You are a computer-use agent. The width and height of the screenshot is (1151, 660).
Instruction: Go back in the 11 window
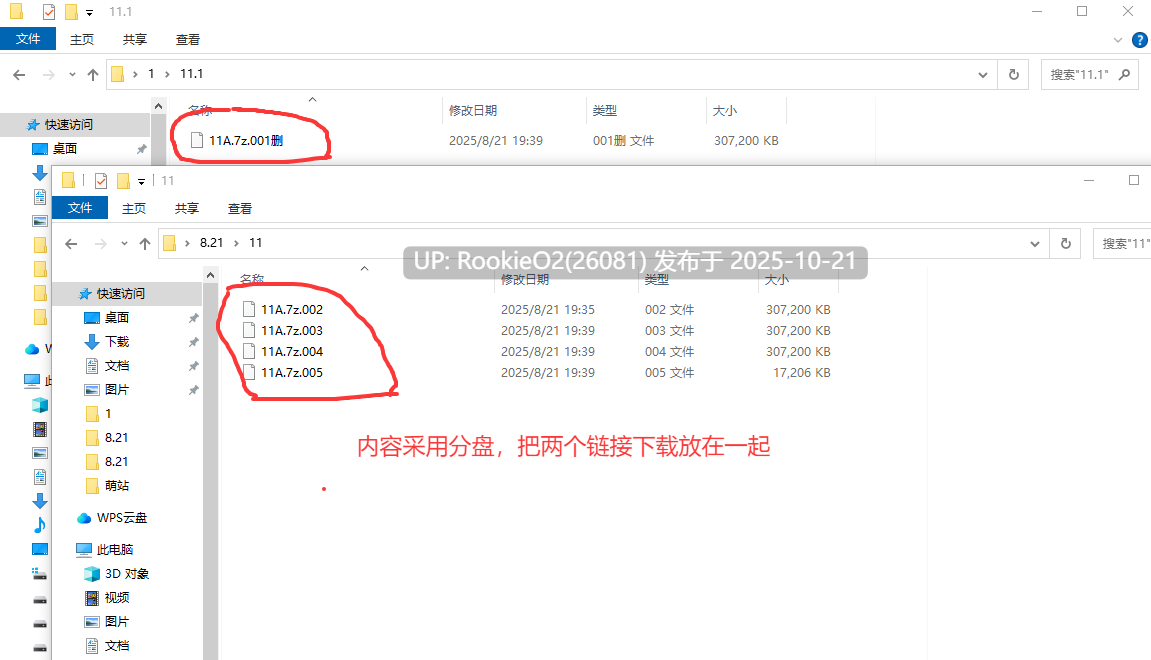pyautogui.click(x=71, y=244)
